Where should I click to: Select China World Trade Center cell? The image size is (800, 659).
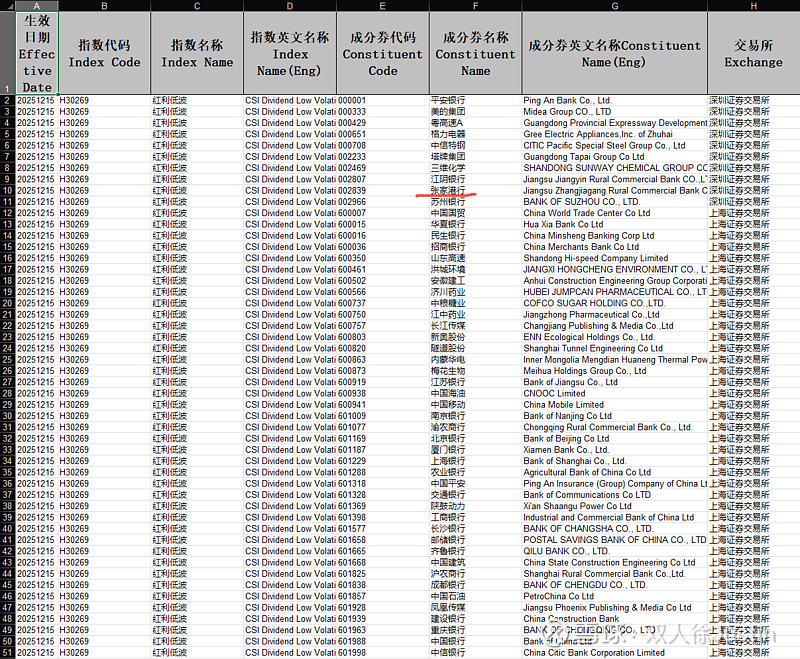pos(614,213)
